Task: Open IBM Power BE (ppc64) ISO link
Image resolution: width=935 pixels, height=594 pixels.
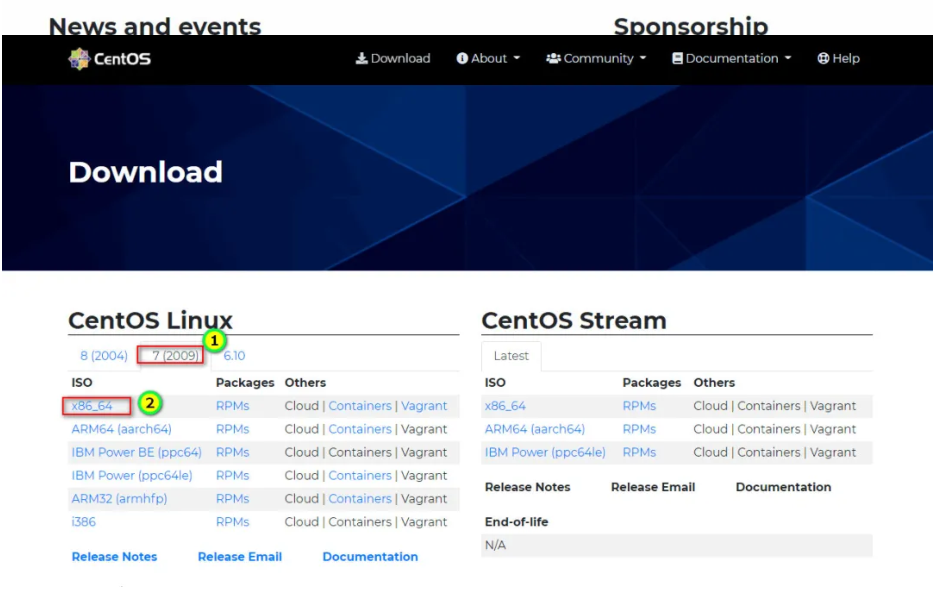Action: coord(137,453)
